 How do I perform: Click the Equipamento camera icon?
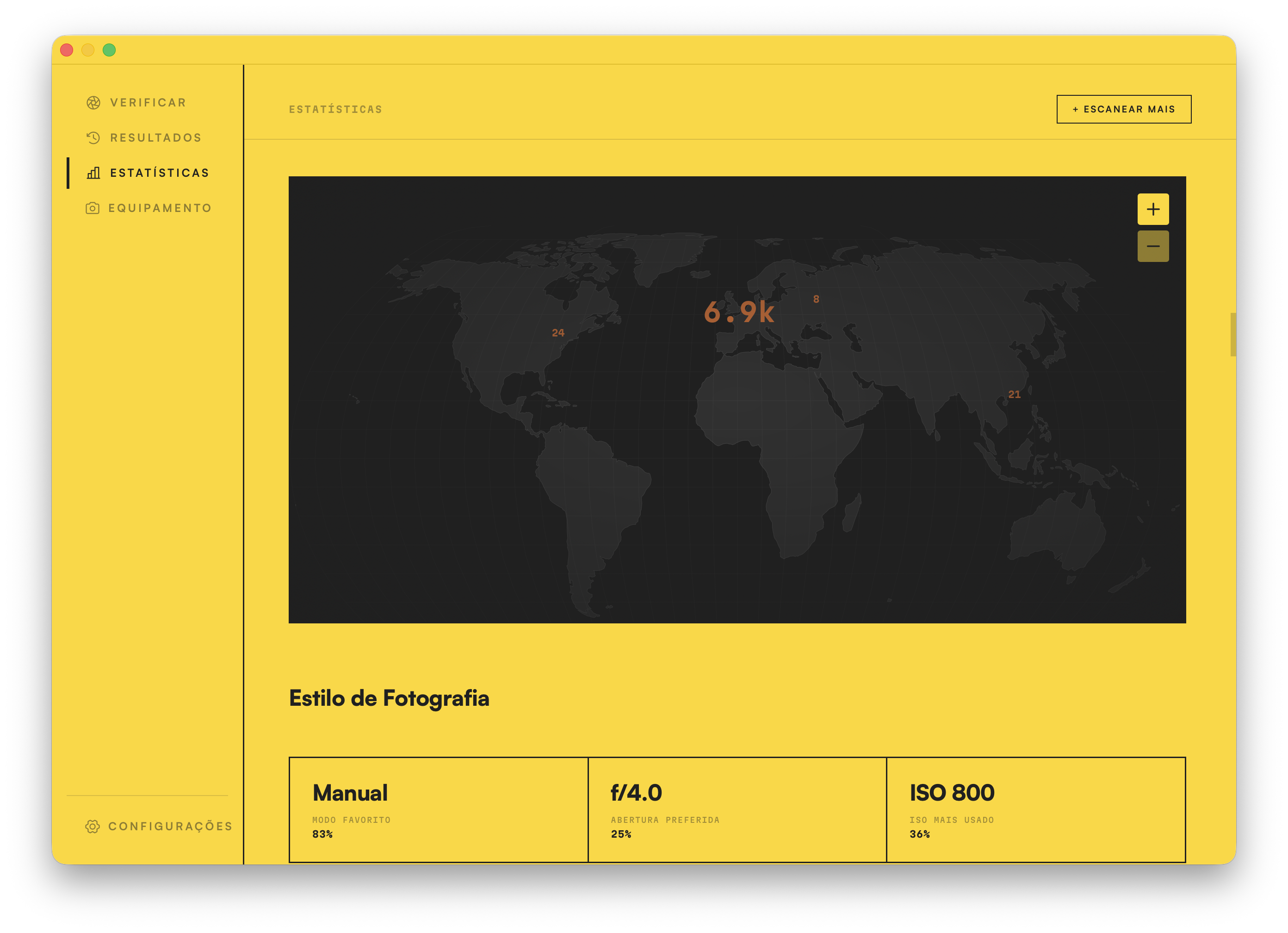(x=92, y=209)
